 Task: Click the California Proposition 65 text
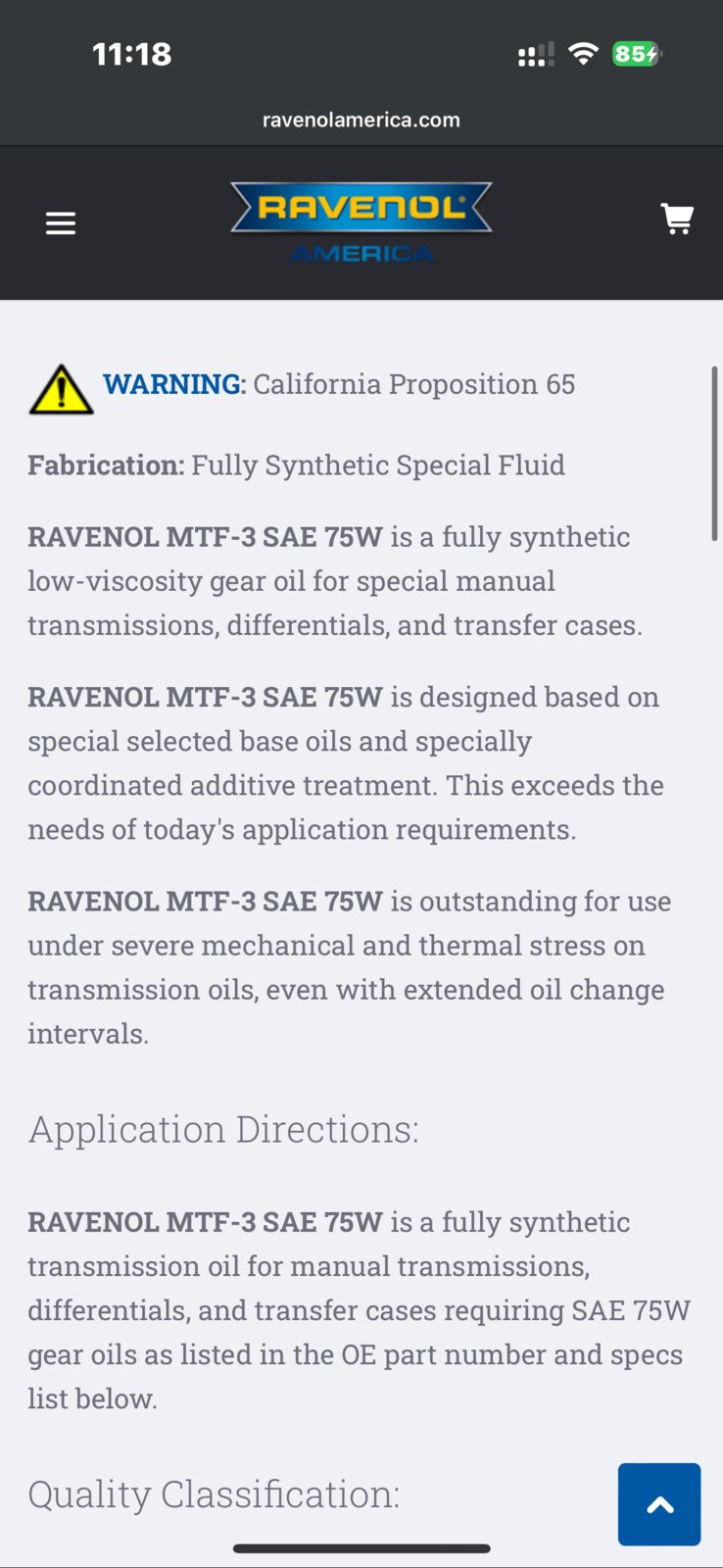coord(414,384)
